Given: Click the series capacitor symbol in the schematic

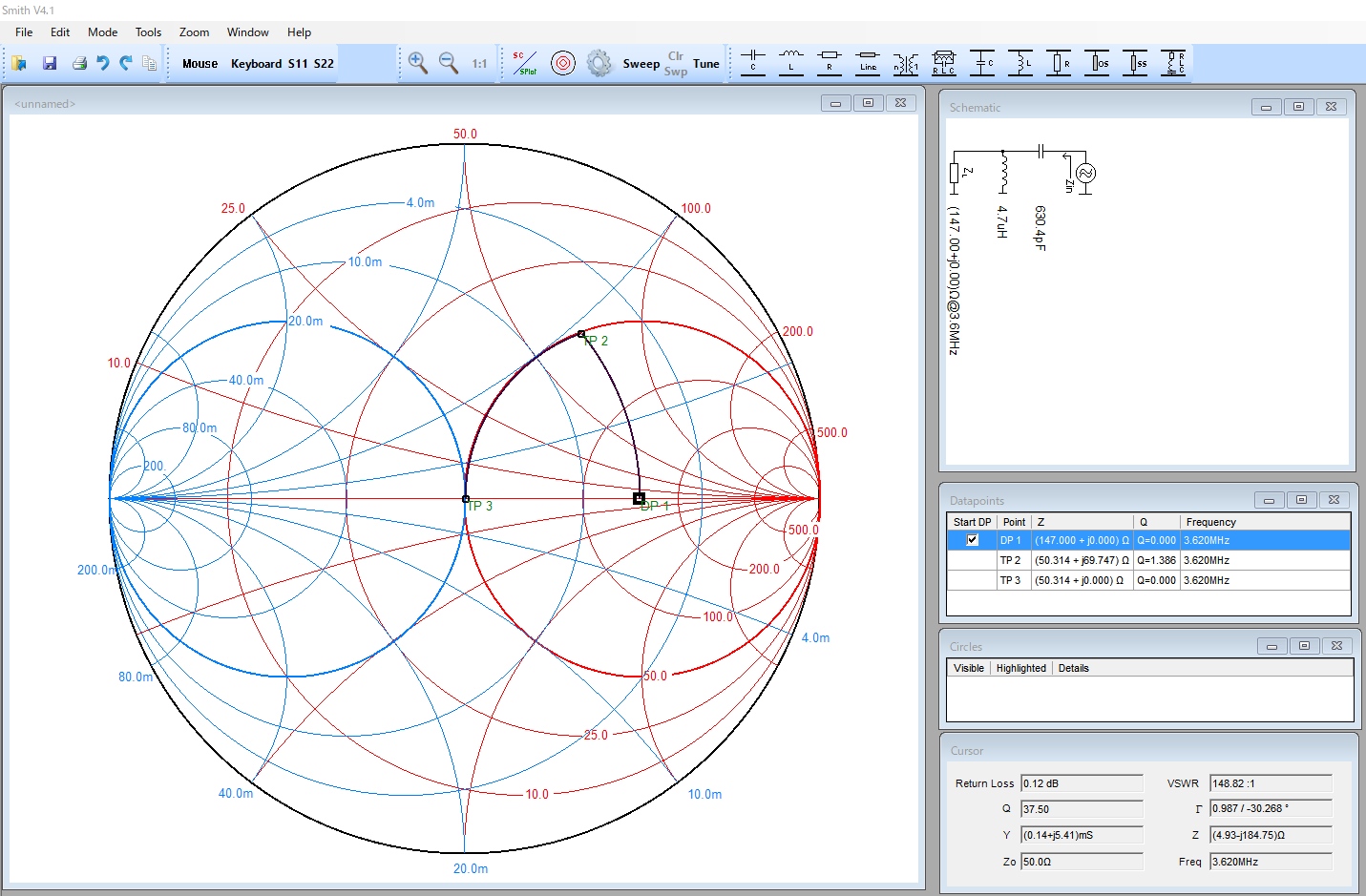Looking at the screenshot, I should click(1041, 151).
